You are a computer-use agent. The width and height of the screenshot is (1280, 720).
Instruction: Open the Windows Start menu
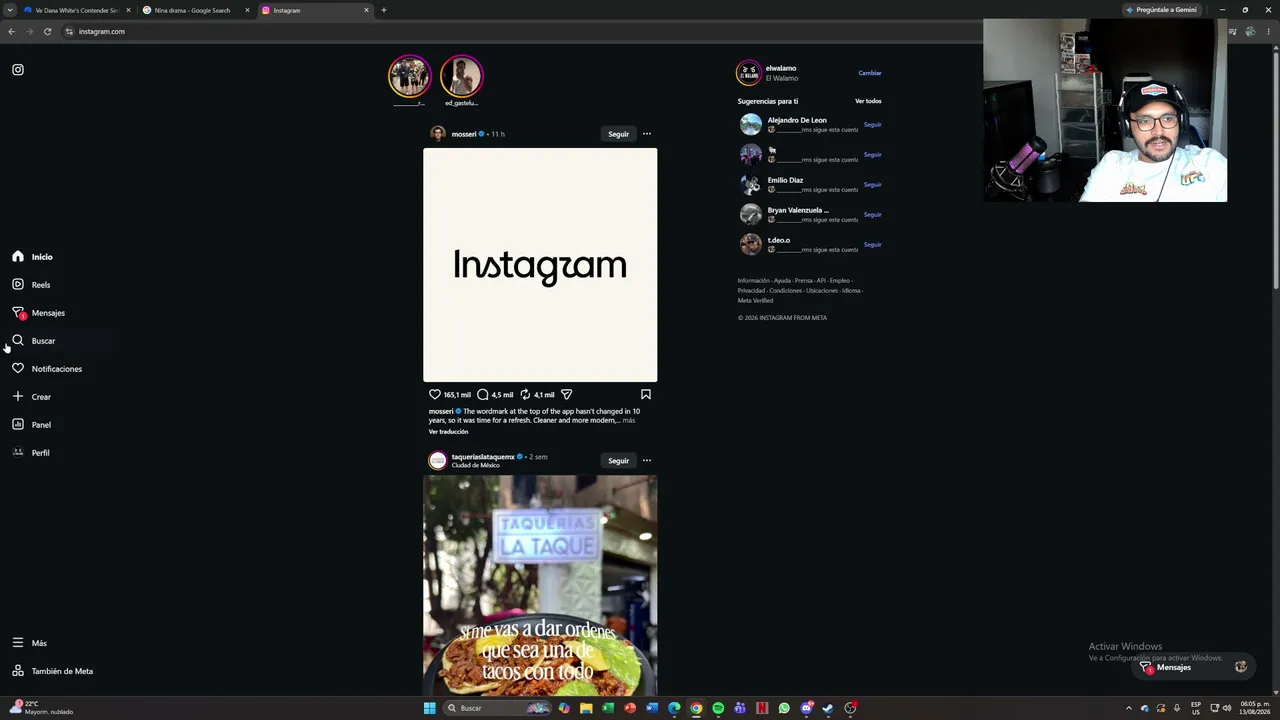pyautogui.click(x=430, y=708)
